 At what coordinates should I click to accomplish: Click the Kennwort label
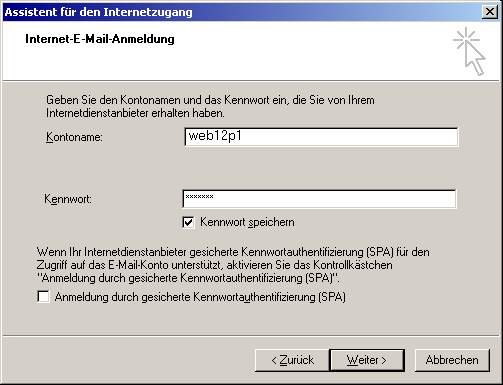click(x=68, y=199)
